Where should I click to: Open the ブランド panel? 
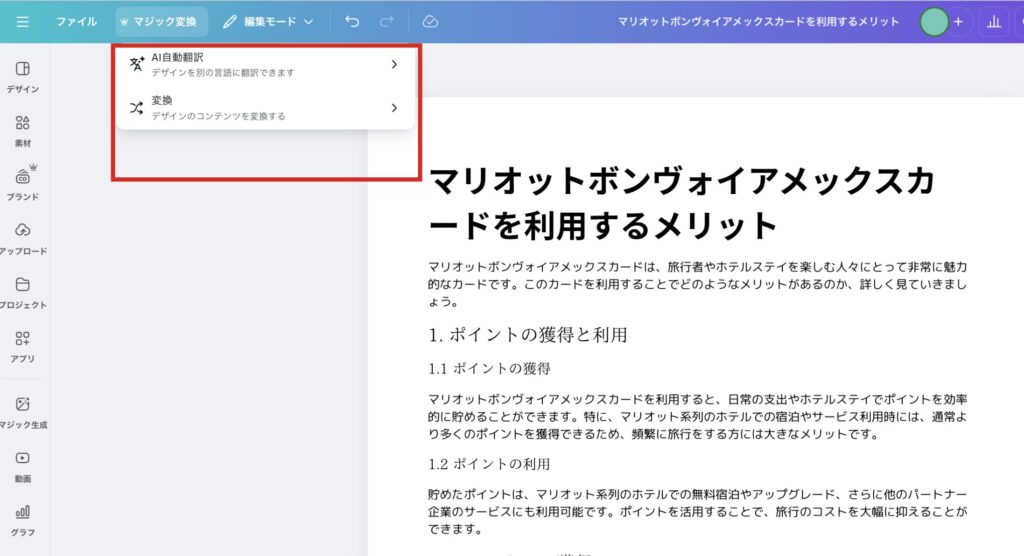23,184
